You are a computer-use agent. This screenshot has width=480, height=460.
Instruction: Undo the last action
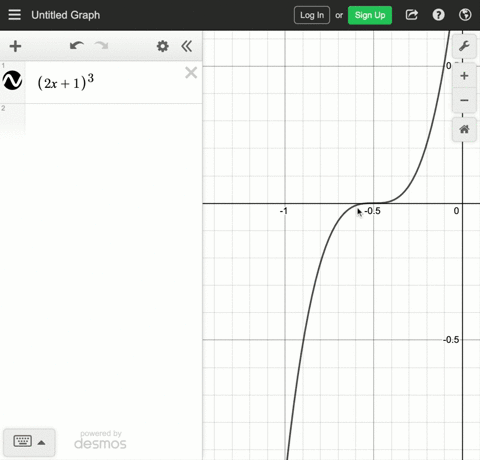click(77, 46)
